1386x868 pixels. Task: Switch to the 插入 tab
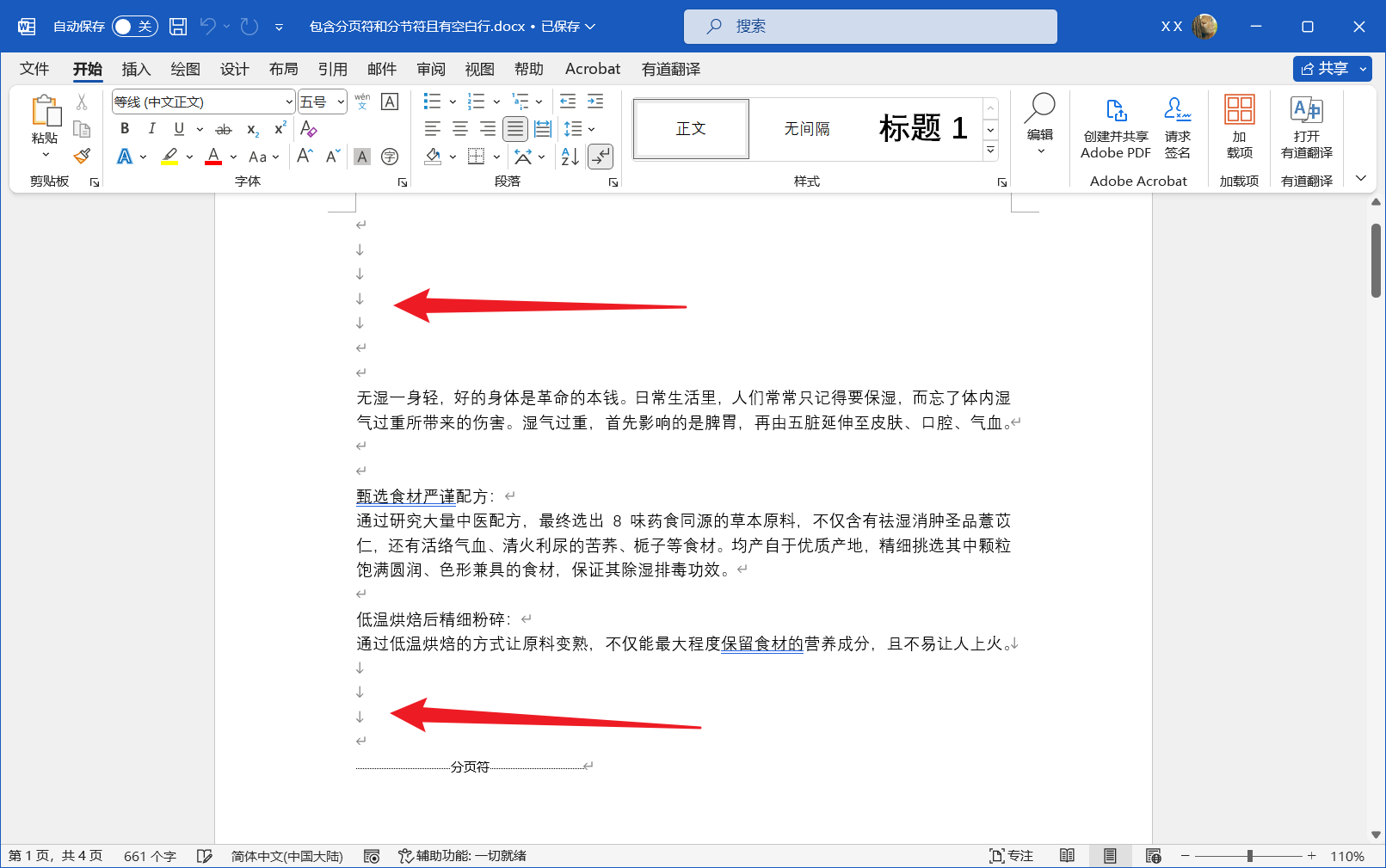[136, 69]
